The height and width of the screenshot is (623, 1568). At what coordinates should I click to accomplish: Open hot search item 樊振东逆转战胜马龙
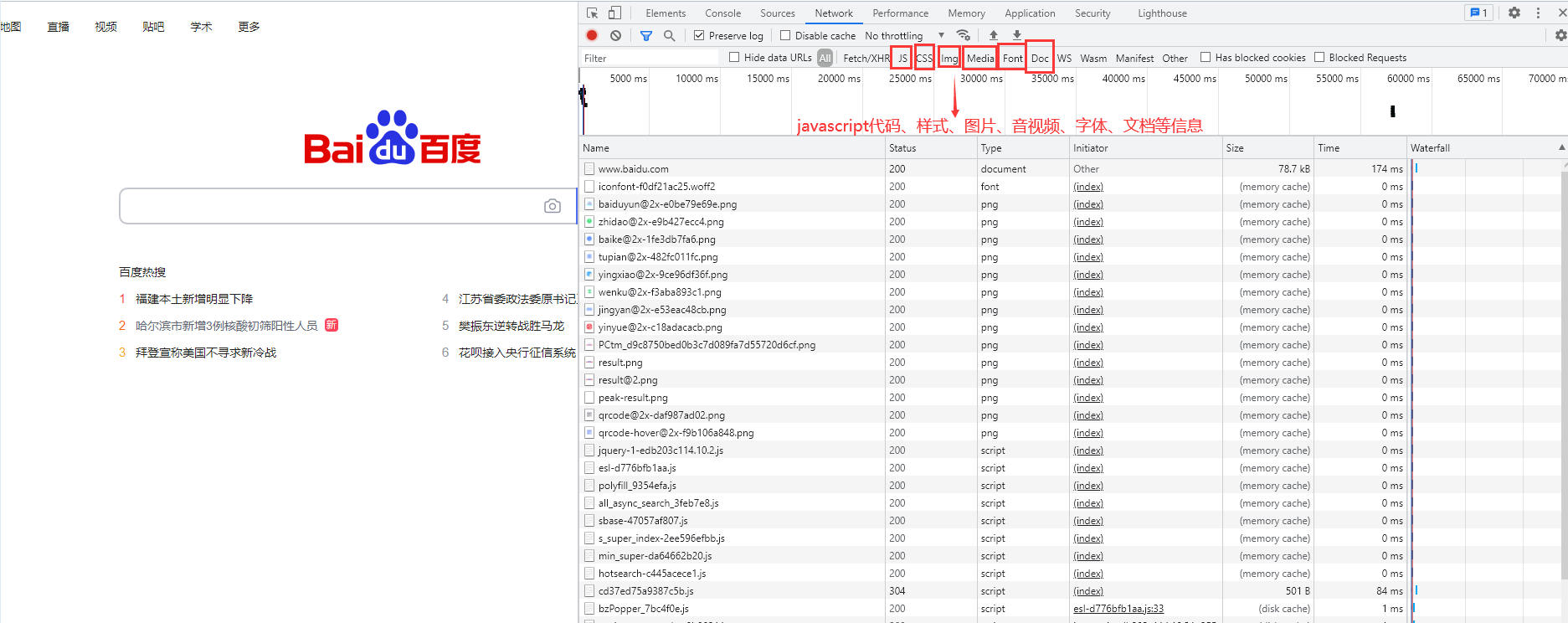click(512, 326)
